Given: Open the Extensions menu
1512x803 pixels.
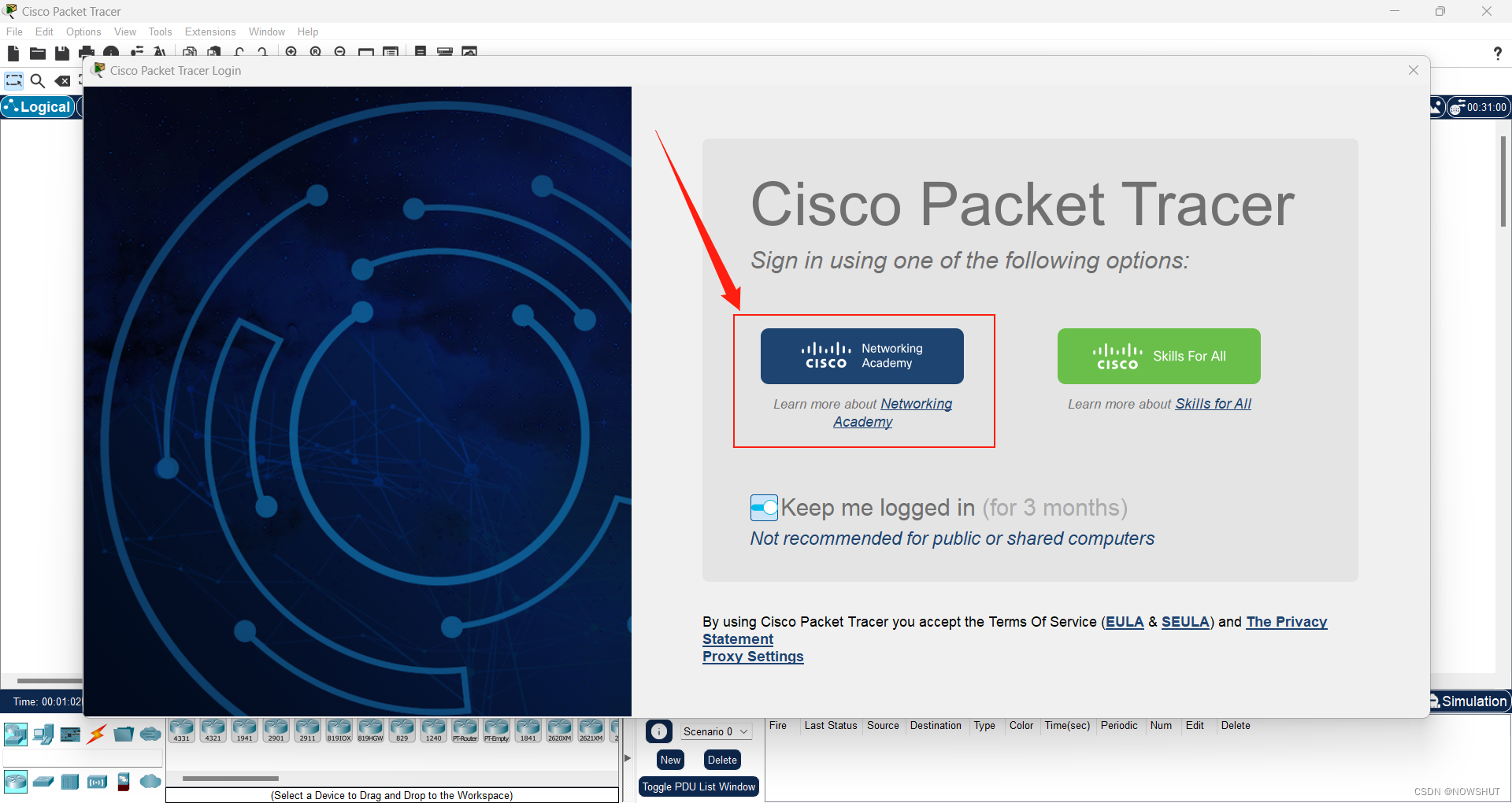Looking at the screenshot, I should [x=210, y=31].
